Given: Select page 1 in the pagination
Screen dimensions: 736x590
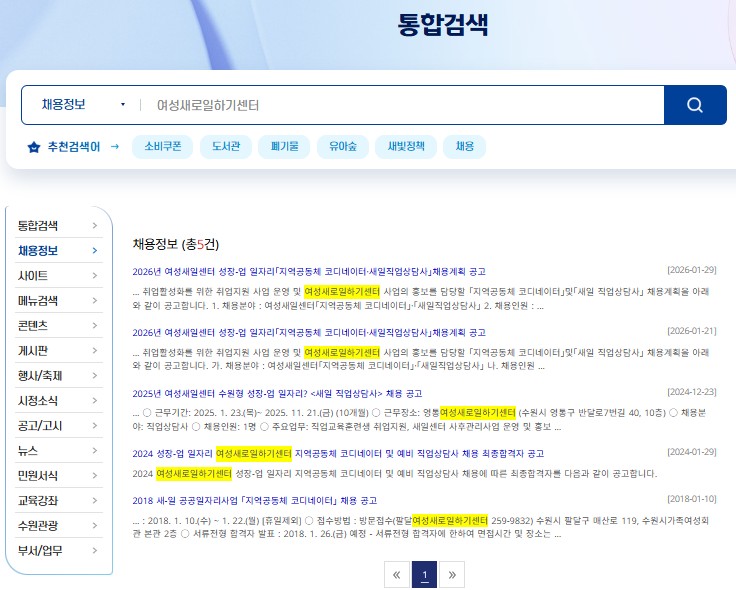Looking at the screenshot, I should (424, 575).
